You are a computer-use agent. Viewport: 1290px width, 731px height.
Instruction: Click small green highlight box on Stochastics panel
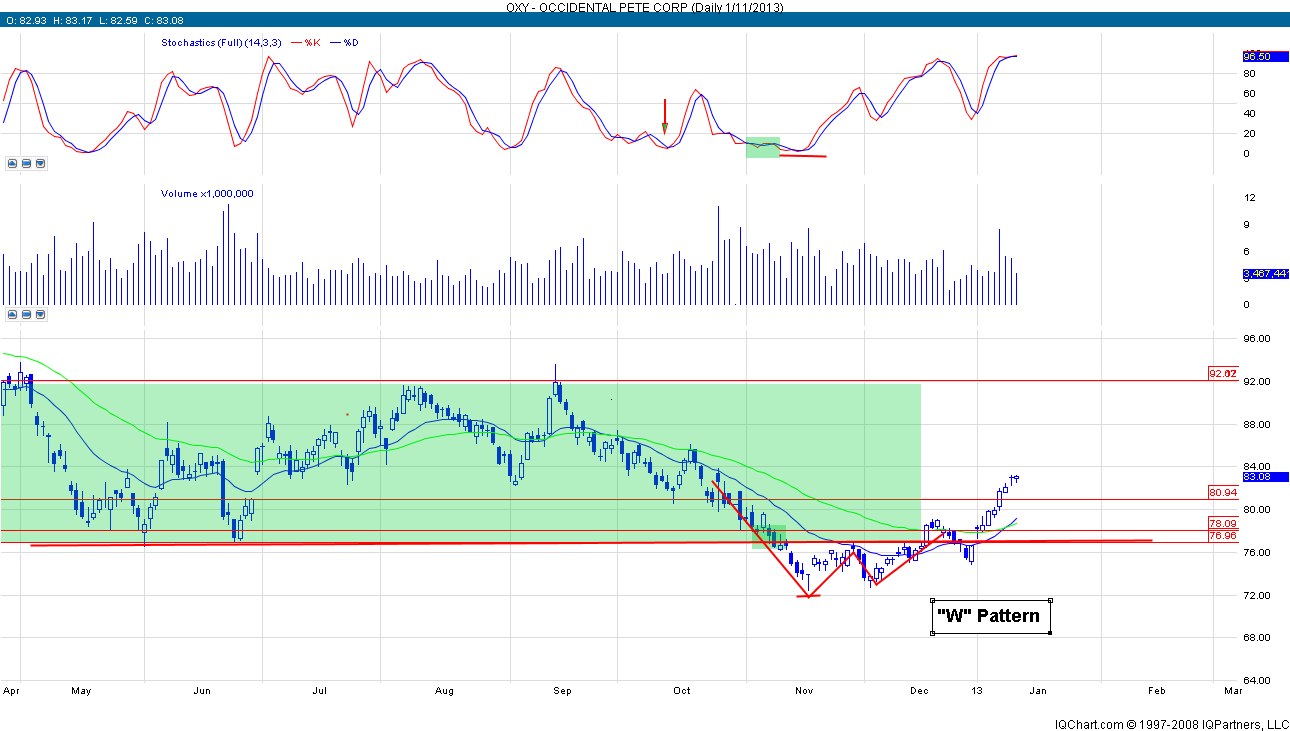point(762,147)
